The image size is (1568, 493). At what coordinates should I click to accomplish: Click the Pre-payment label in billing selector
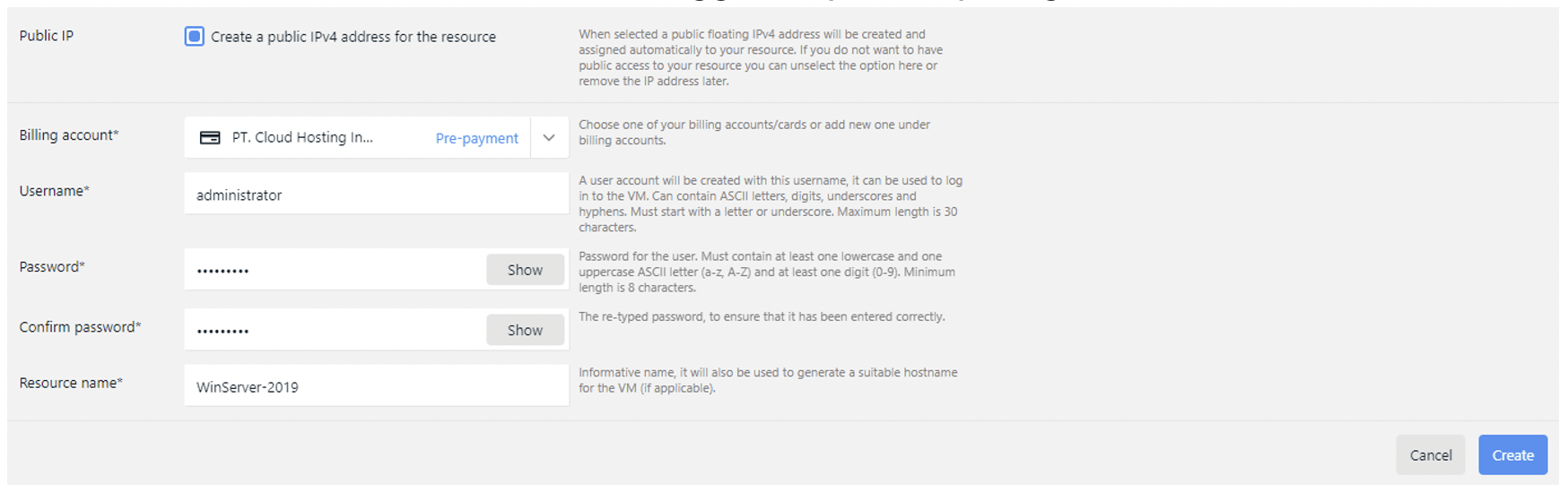point(476,138)
